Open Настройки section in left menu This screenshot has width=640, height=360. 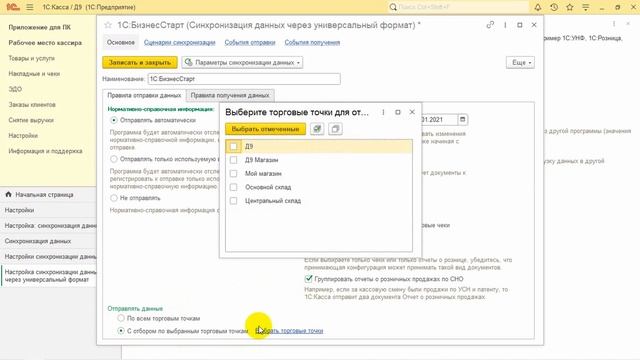point(23,135)
